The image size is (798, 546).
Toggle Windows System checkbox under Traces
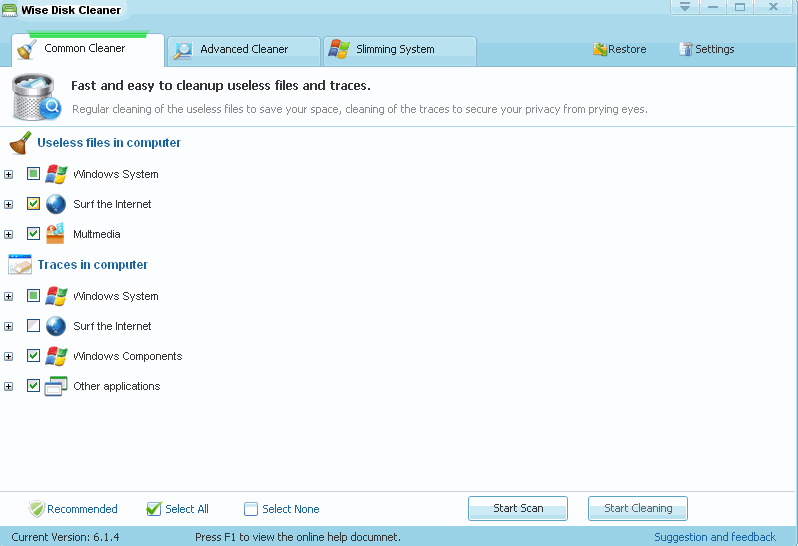point(34,296)
